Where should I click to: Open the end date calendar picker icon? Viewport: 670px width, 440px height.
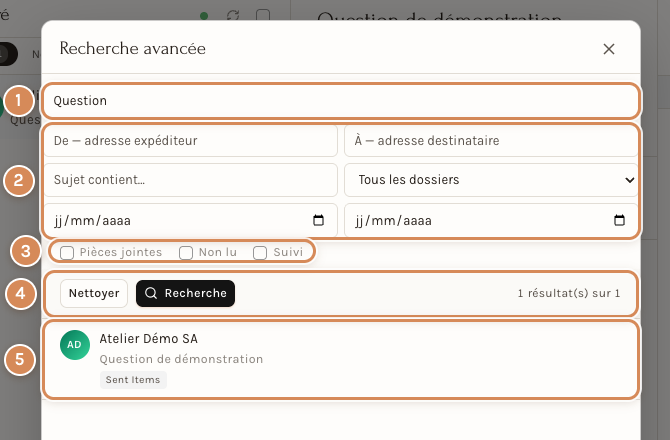click(x=619, y=220)
